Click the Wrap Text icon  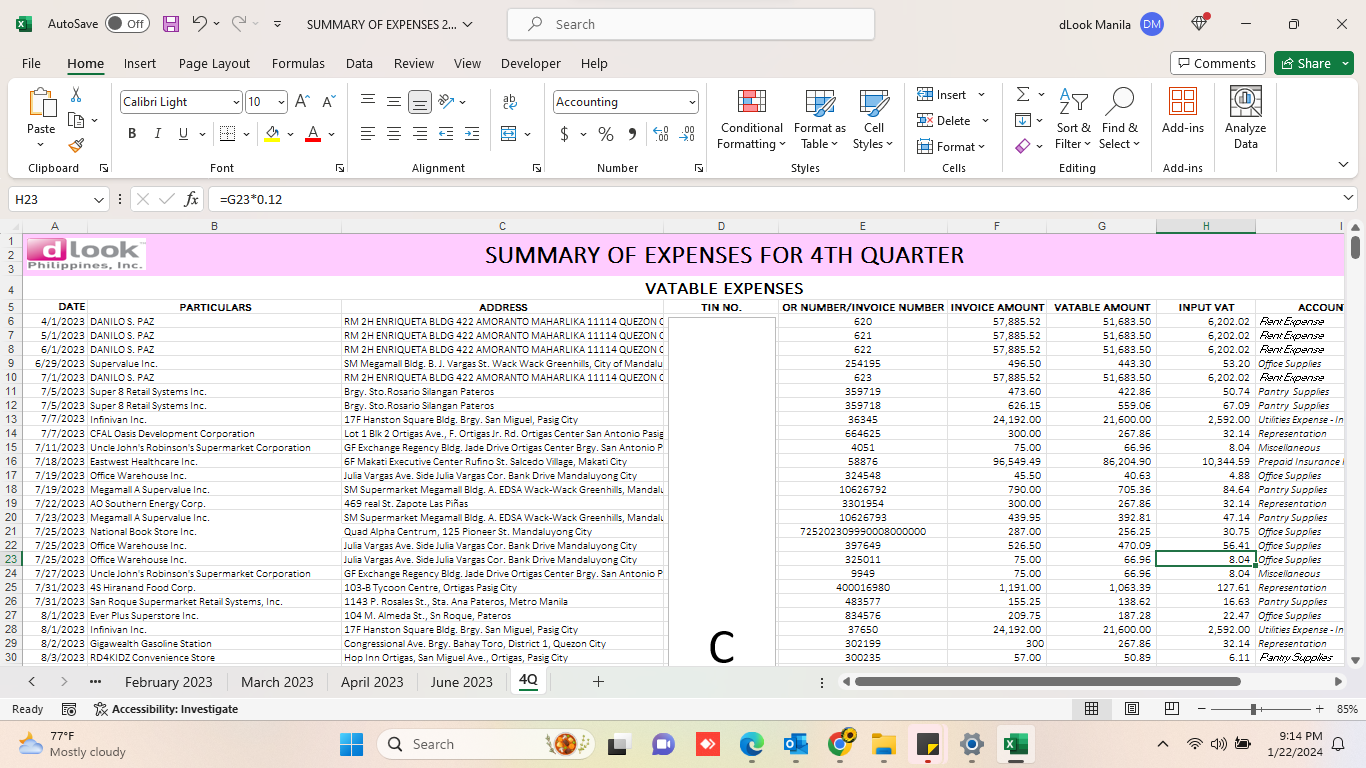(x=510, y=102)
